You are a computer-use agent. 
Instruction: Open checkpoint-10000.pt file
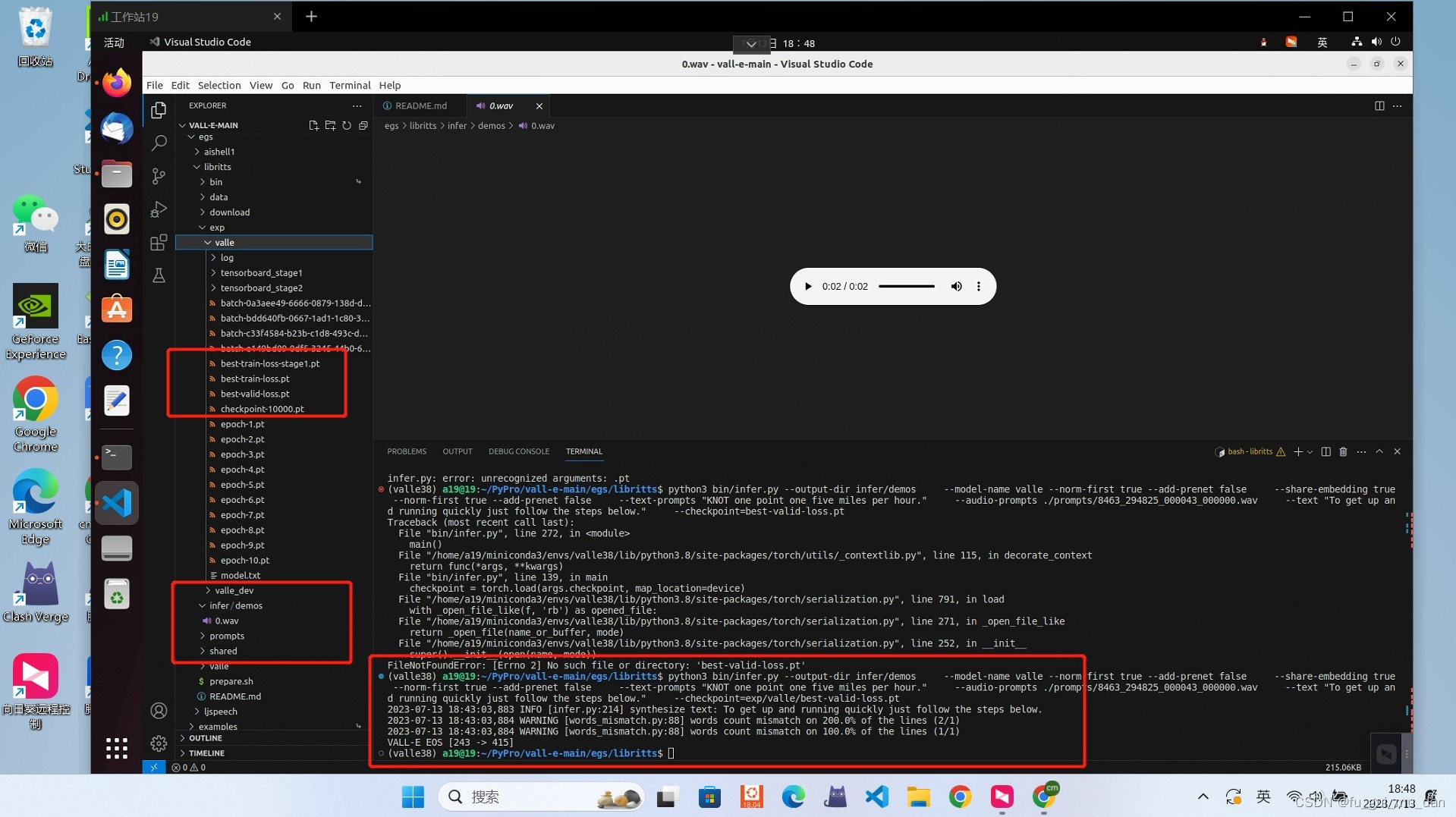pyautogui.click(x=274, y=410)
